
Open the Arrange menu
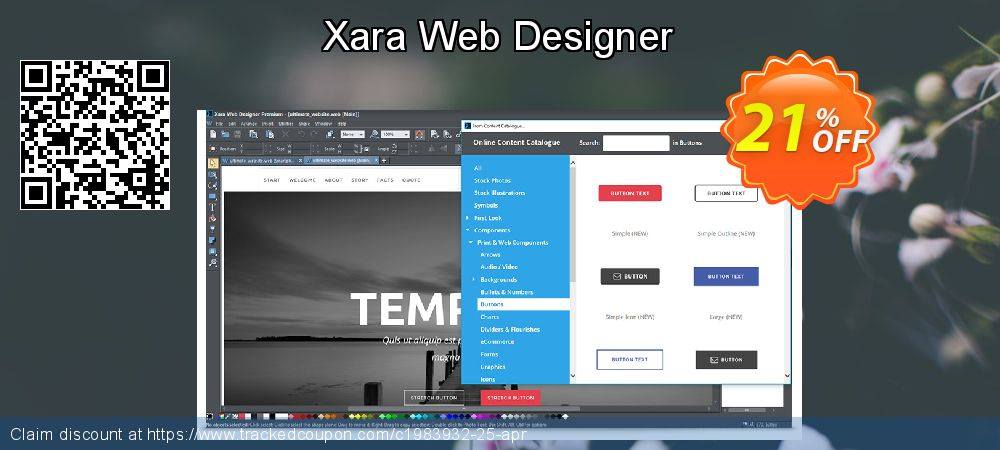click(x=249, y=124)
